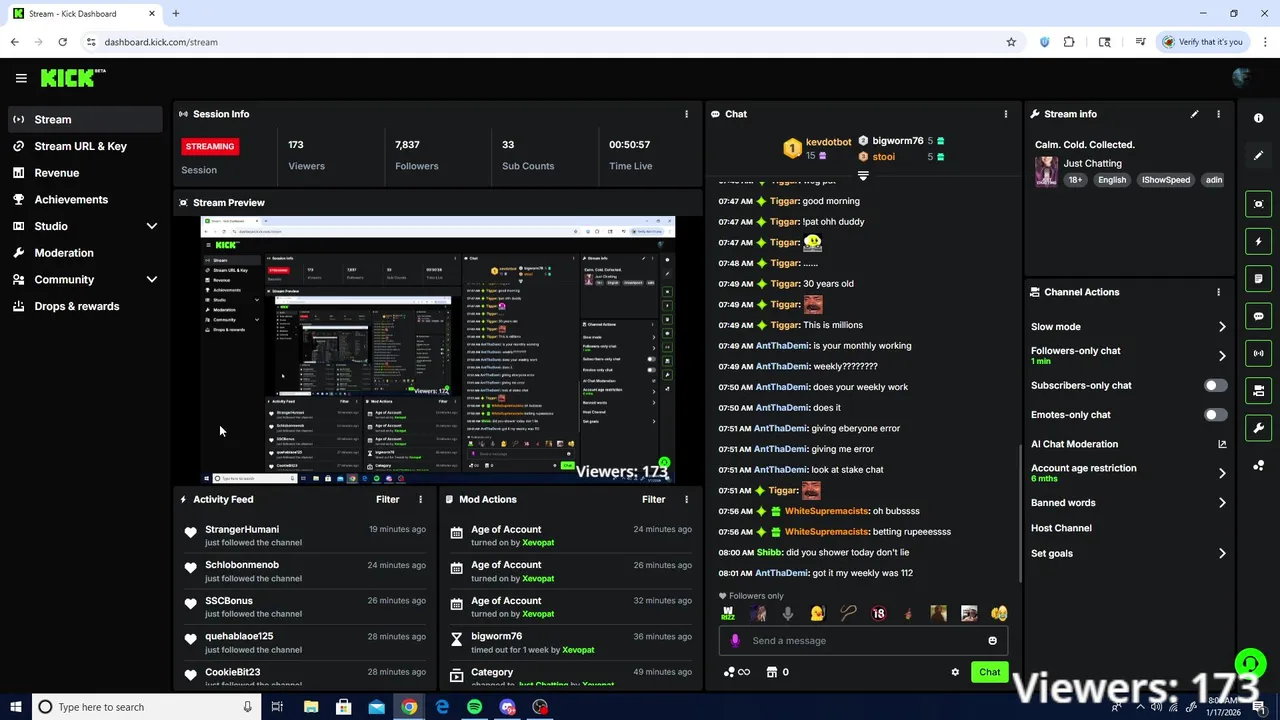Open support headset chat bubble

[x=1249, y=664]
